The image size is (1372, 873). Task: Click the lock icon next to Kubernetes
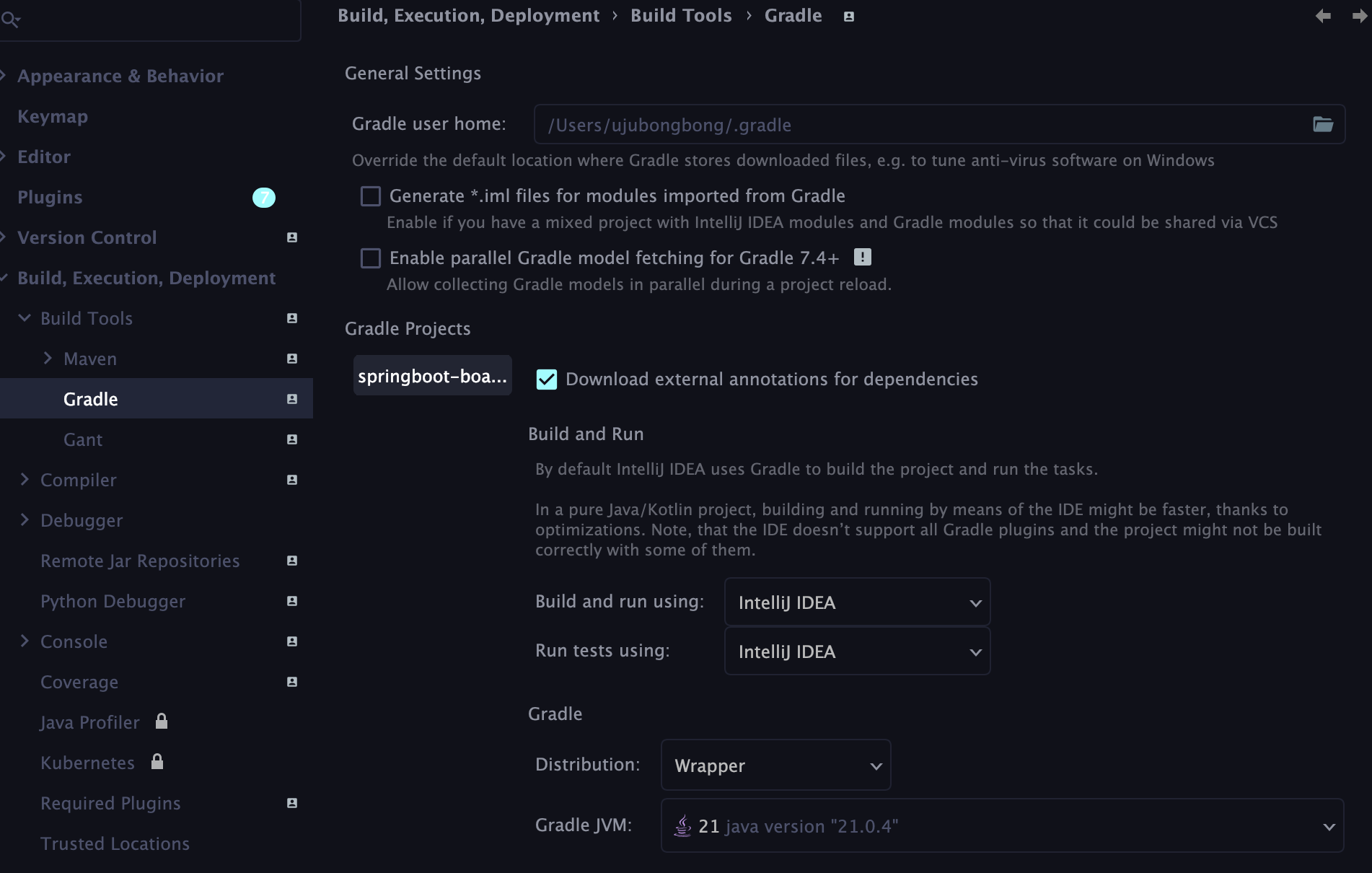(x=157, y=761)
